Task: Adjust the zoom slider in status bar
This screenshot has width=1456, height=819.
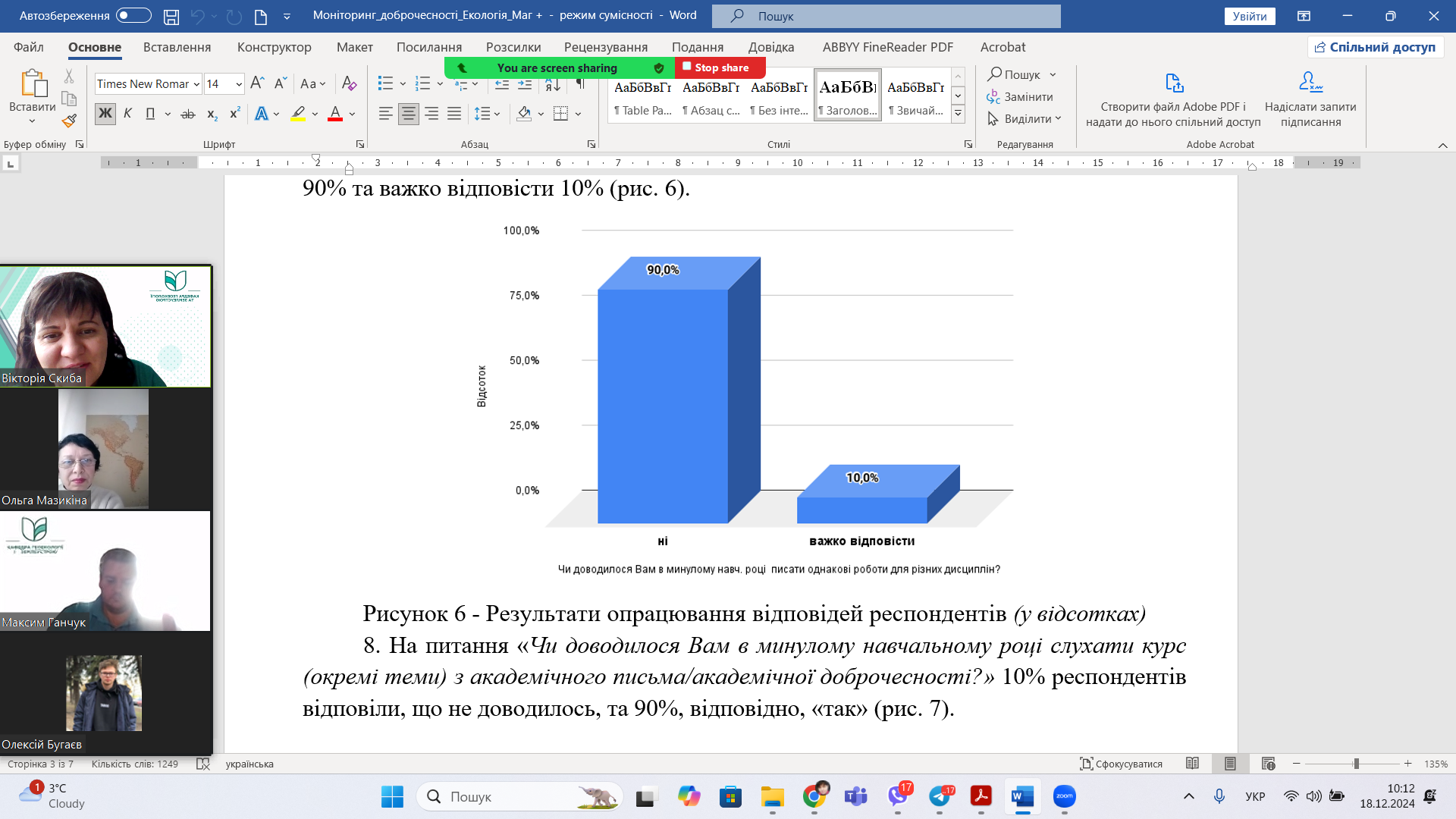Action: [x=1356, y=764]
